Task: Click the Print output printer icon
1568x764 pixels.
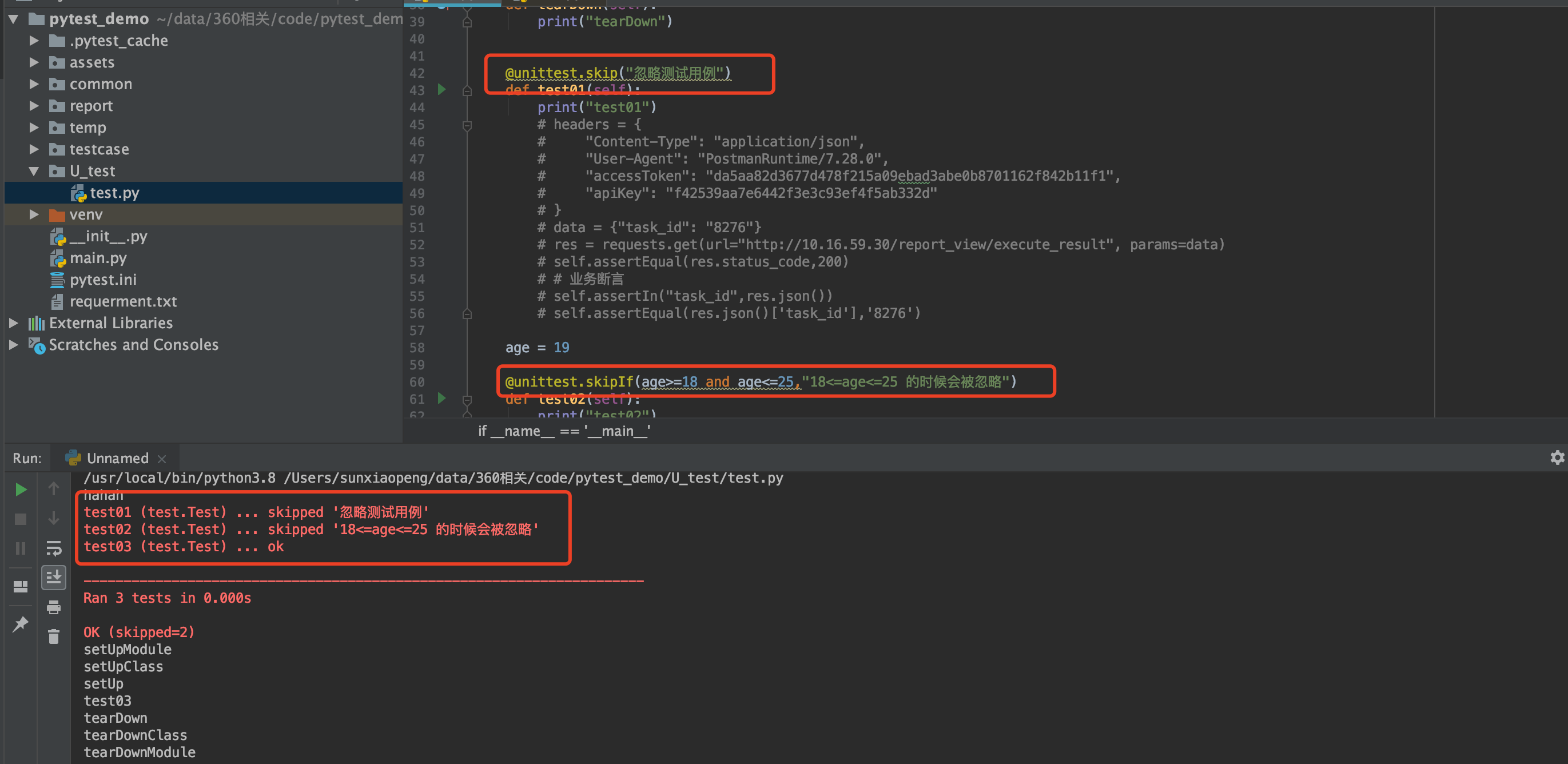Action: [x=54, y=607]
